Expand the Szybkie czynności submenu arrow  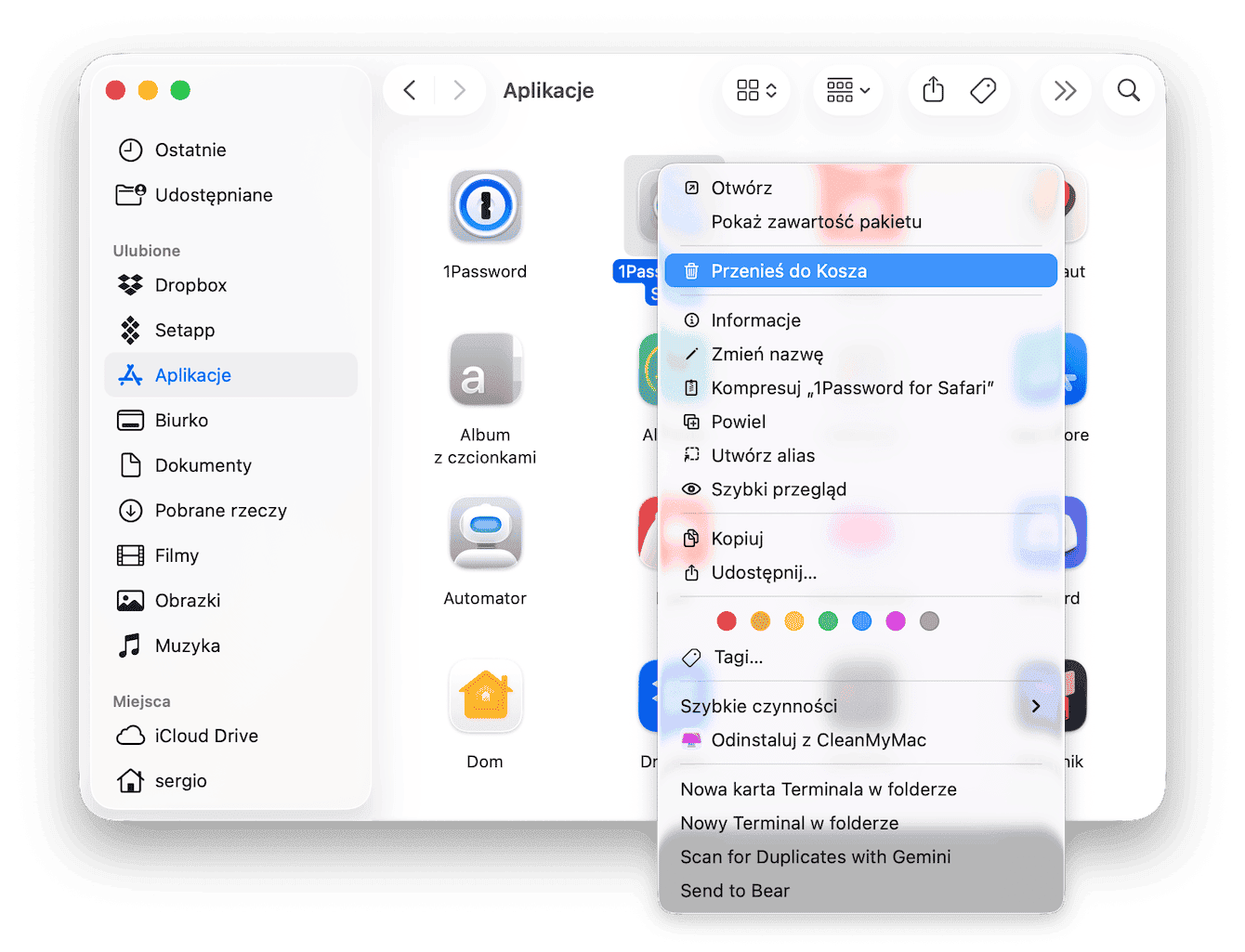pos(1036,706)
